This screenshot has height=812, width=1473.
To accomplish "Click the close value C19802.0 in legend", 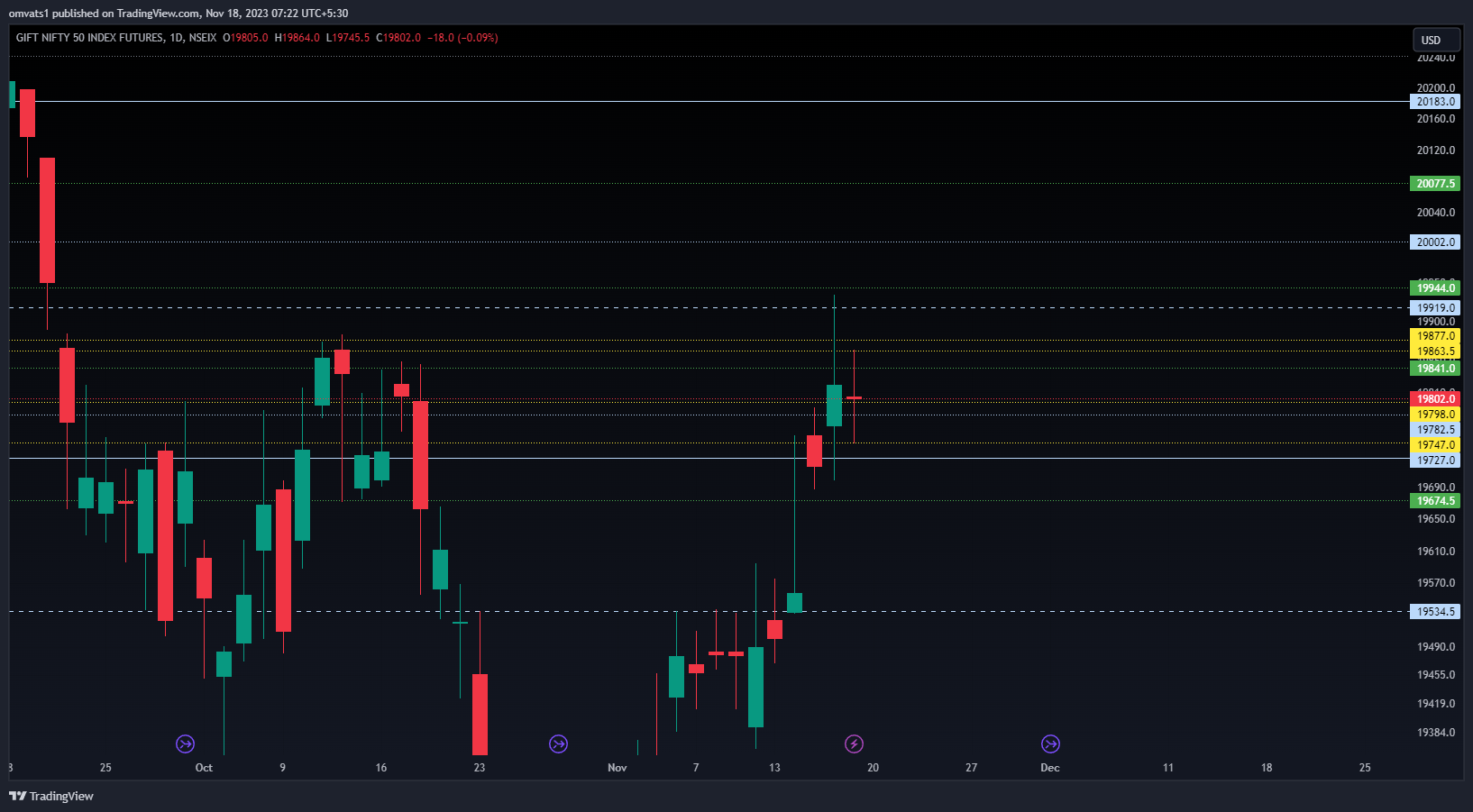I will [x=398, y=38].
